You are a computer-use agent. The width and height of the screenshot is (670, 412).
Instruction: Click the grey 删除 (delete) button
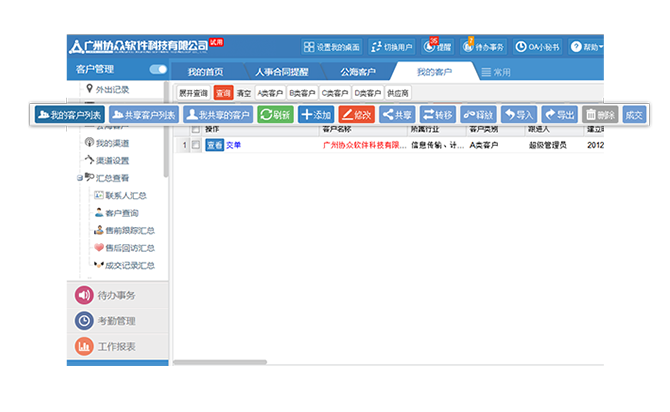click(x=600, y=115)
